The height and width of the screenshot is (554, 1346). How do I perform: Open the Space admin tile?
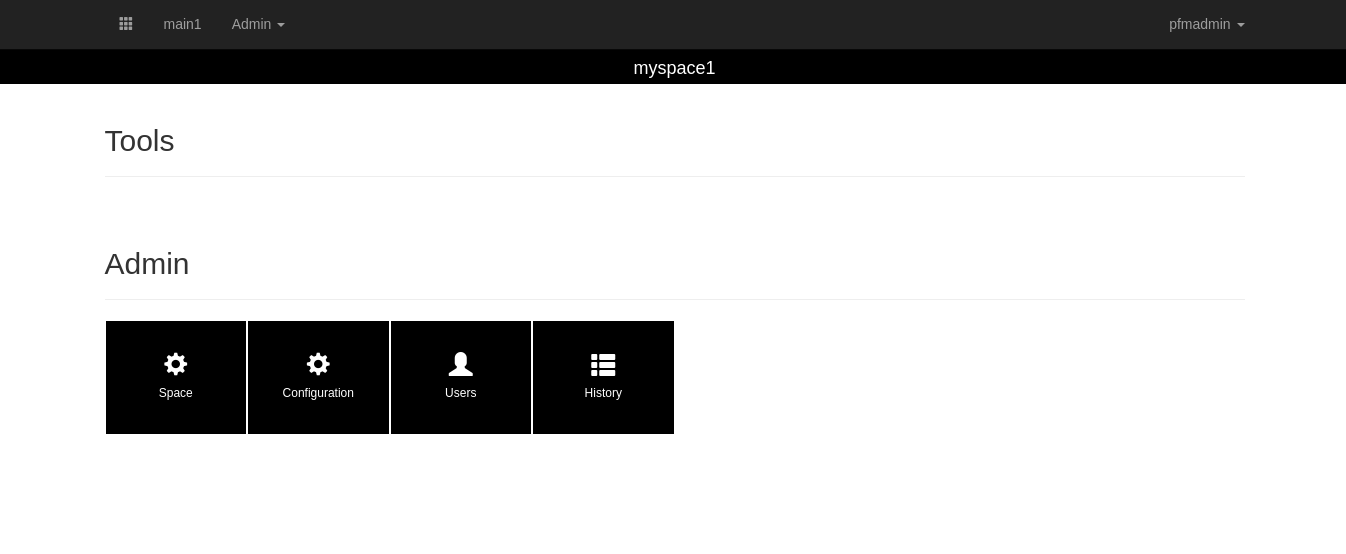pyautogui.click(x=176, y=377)
